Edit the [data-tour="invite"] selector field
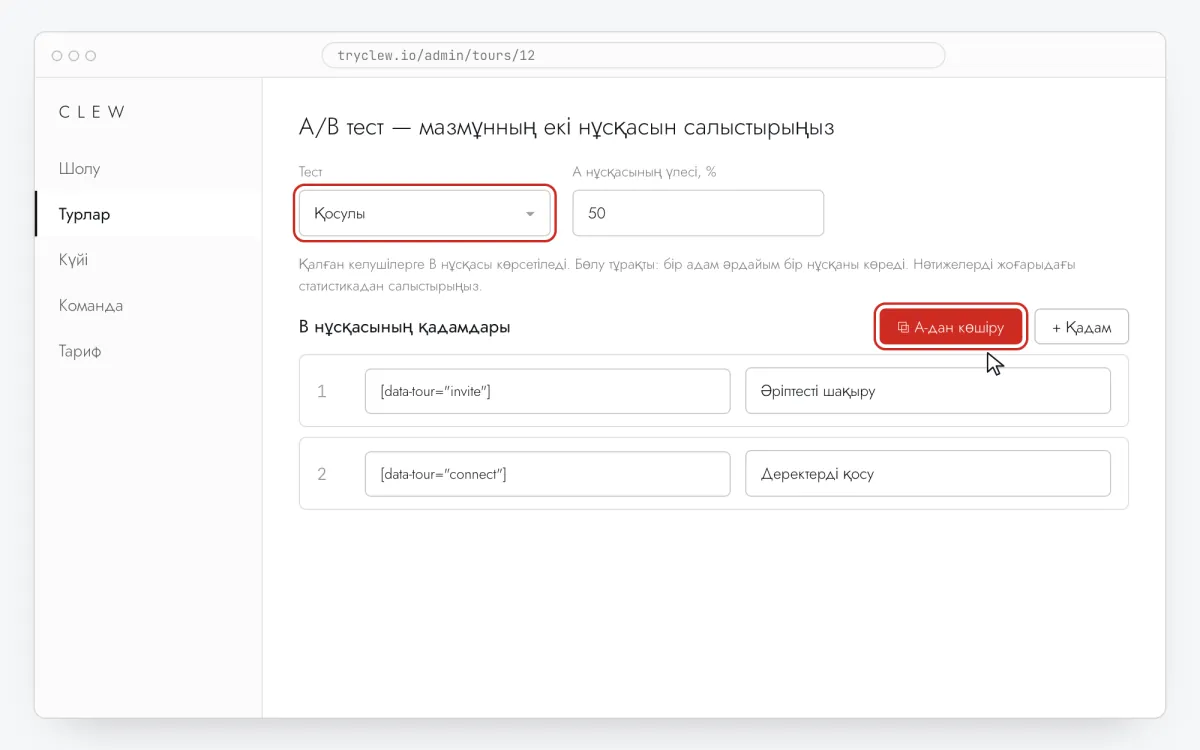Viewport: 1200px width, 750px height. pyautogui.click(x=548, y=391)
